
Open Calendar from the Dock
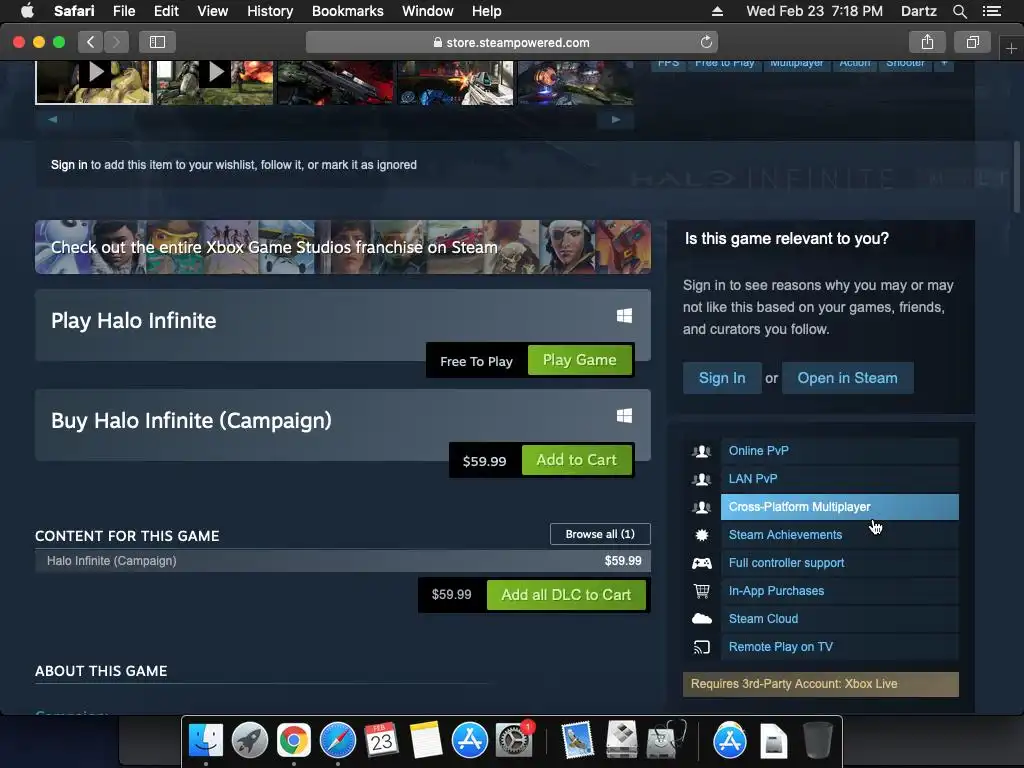(381, 741)
